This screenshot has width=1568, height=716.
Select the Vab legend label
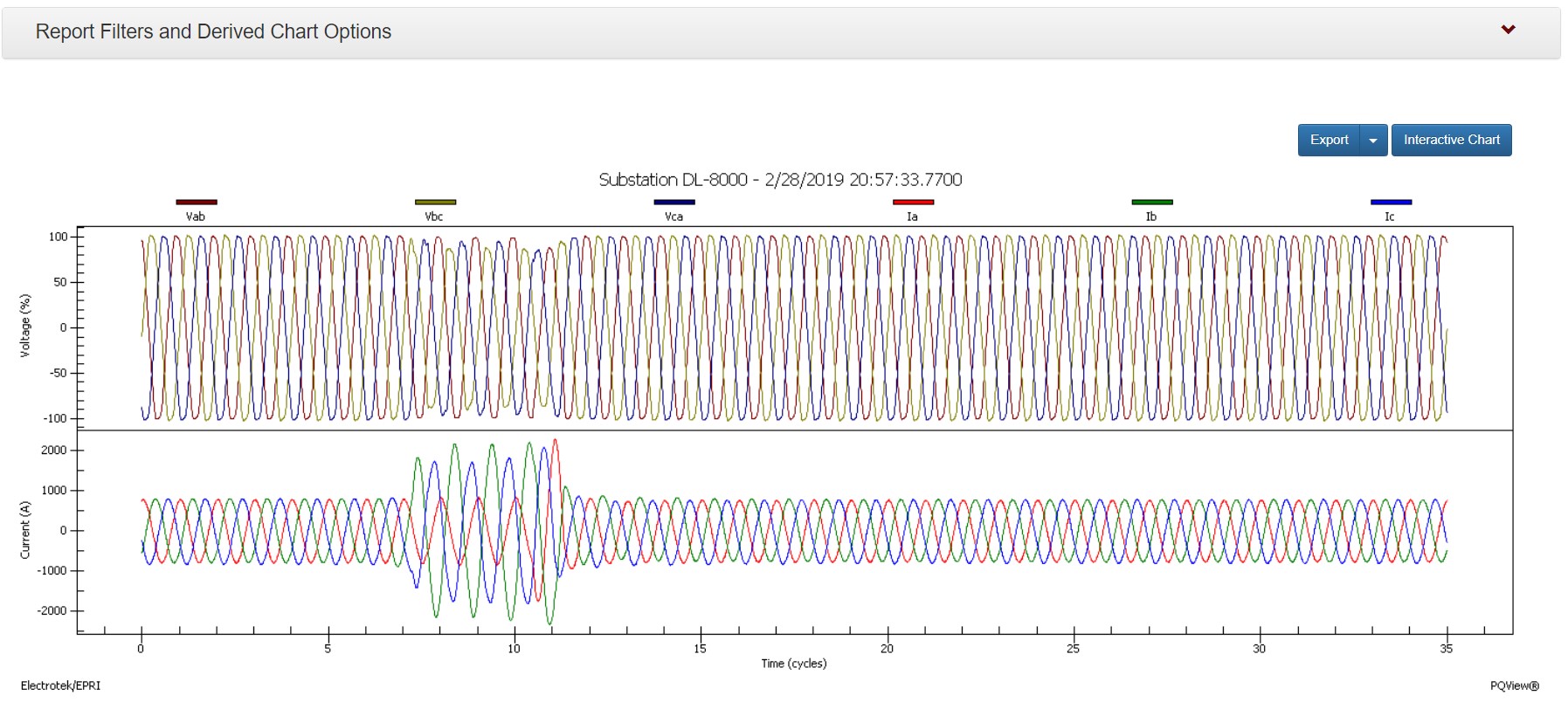click(196, 217)
